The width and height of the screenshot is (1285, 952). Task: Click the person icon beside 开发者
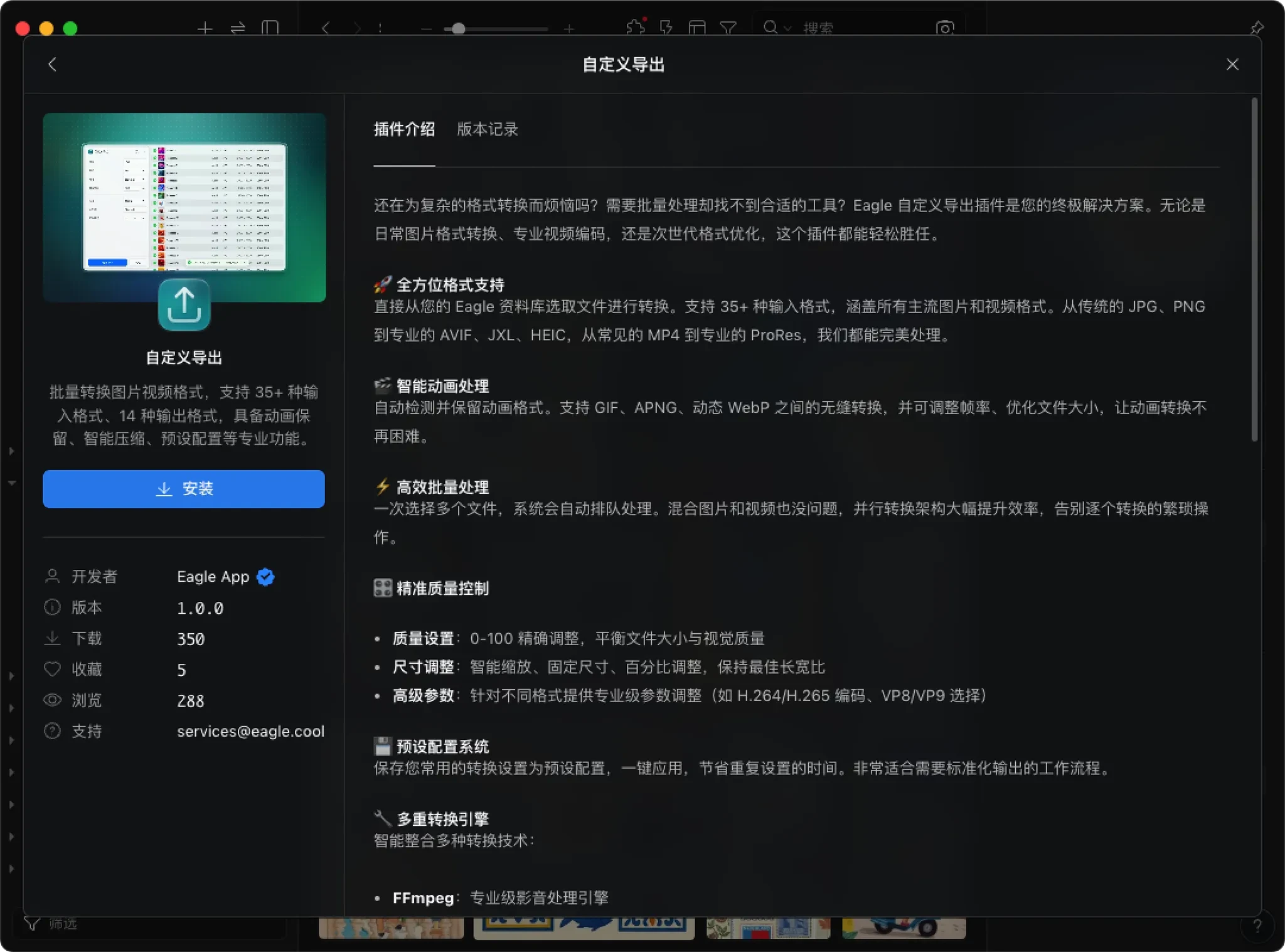pos(53,576)
